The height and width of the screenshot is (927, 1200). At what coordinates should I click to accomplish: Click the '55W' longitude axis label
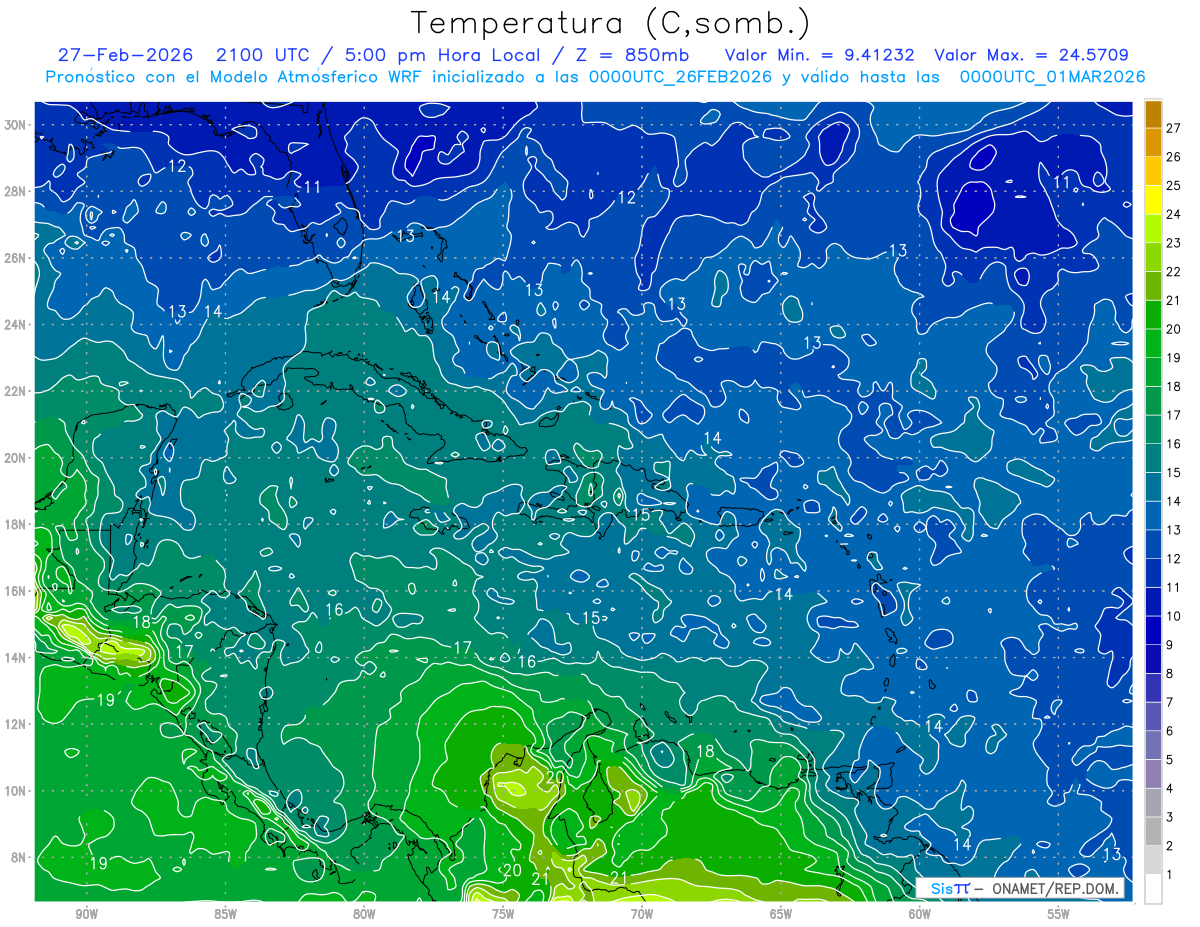pyautogui.click(x=1059, y=914)
